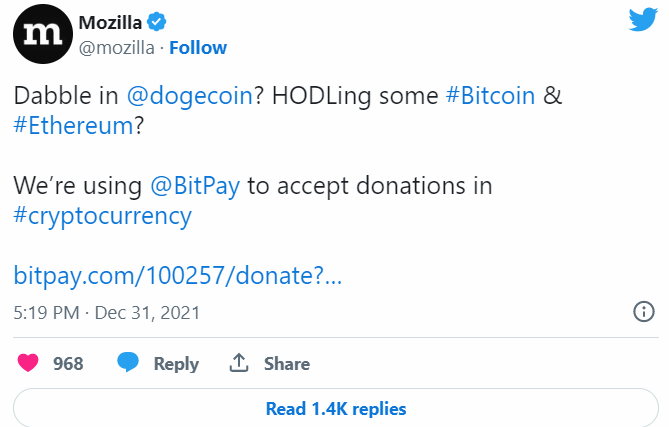Open the #cryptocurrency hashtag

click(x=102, y=216)
